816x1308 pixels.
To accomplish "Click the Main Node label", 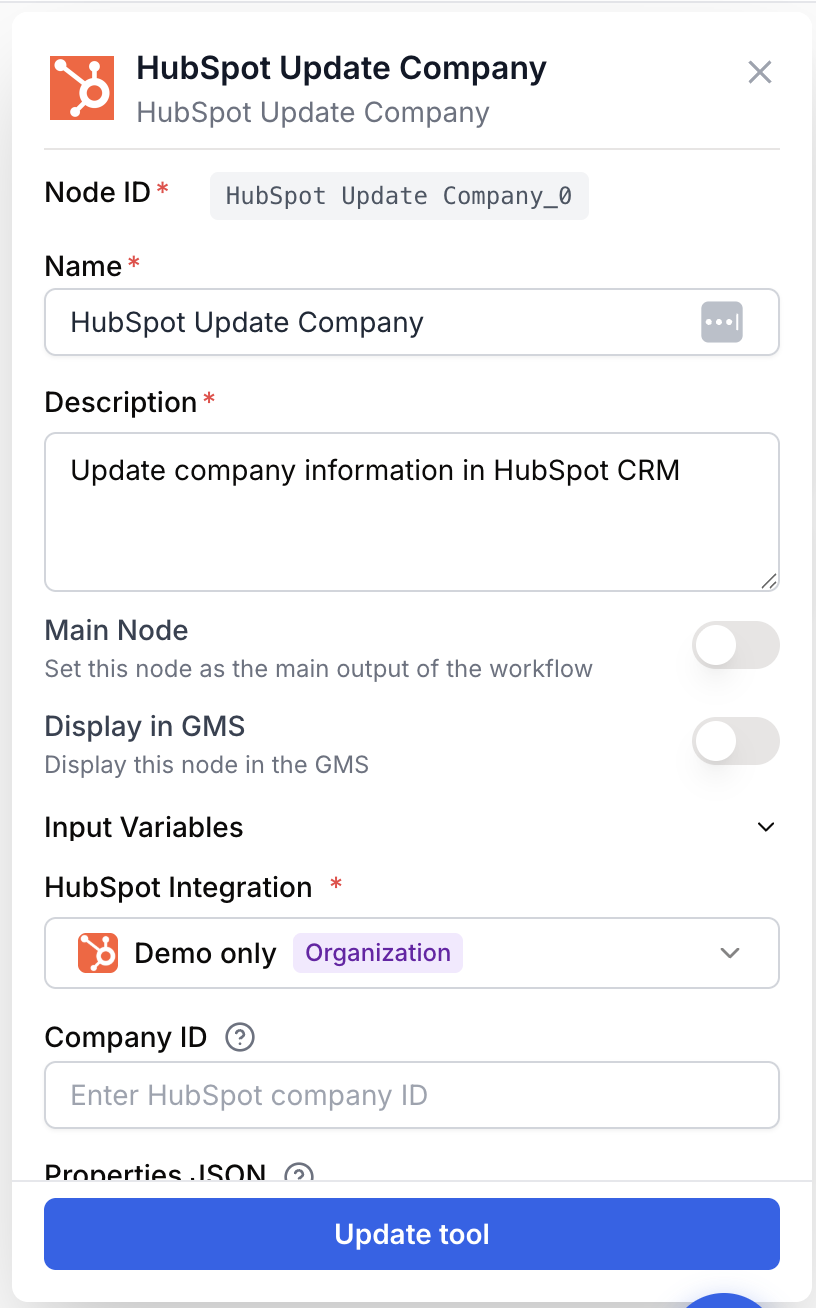I will pyautogui.click(x=117, y=631).
